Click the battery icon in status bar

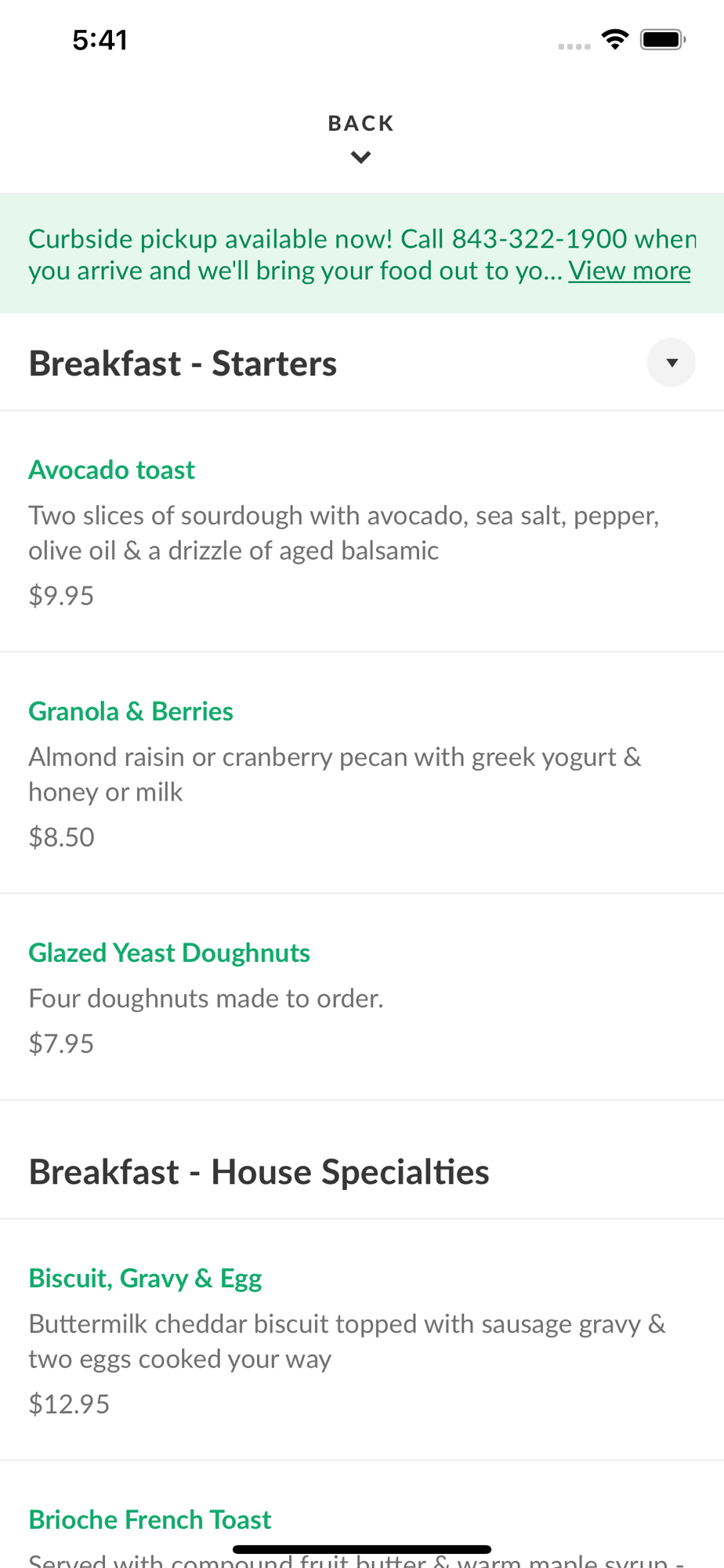pos(663,39)
